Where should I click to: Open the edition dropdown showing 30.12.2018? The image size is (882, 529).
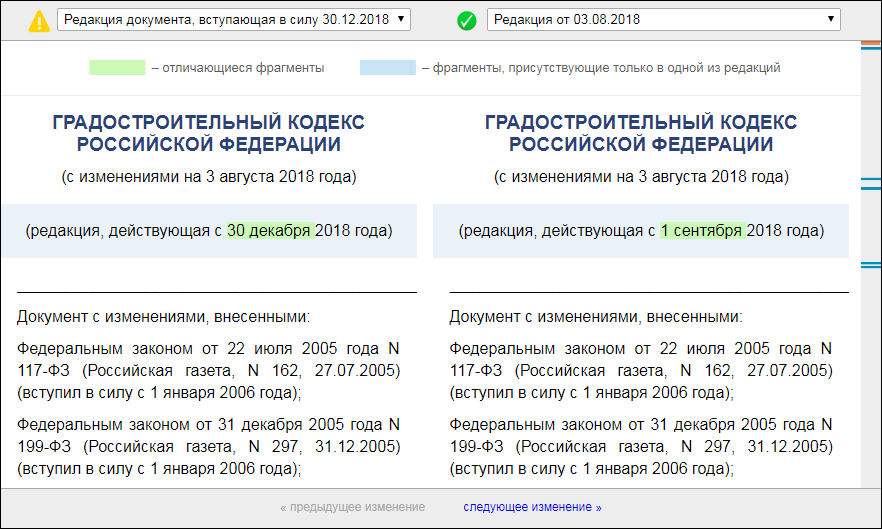point(234,19)
